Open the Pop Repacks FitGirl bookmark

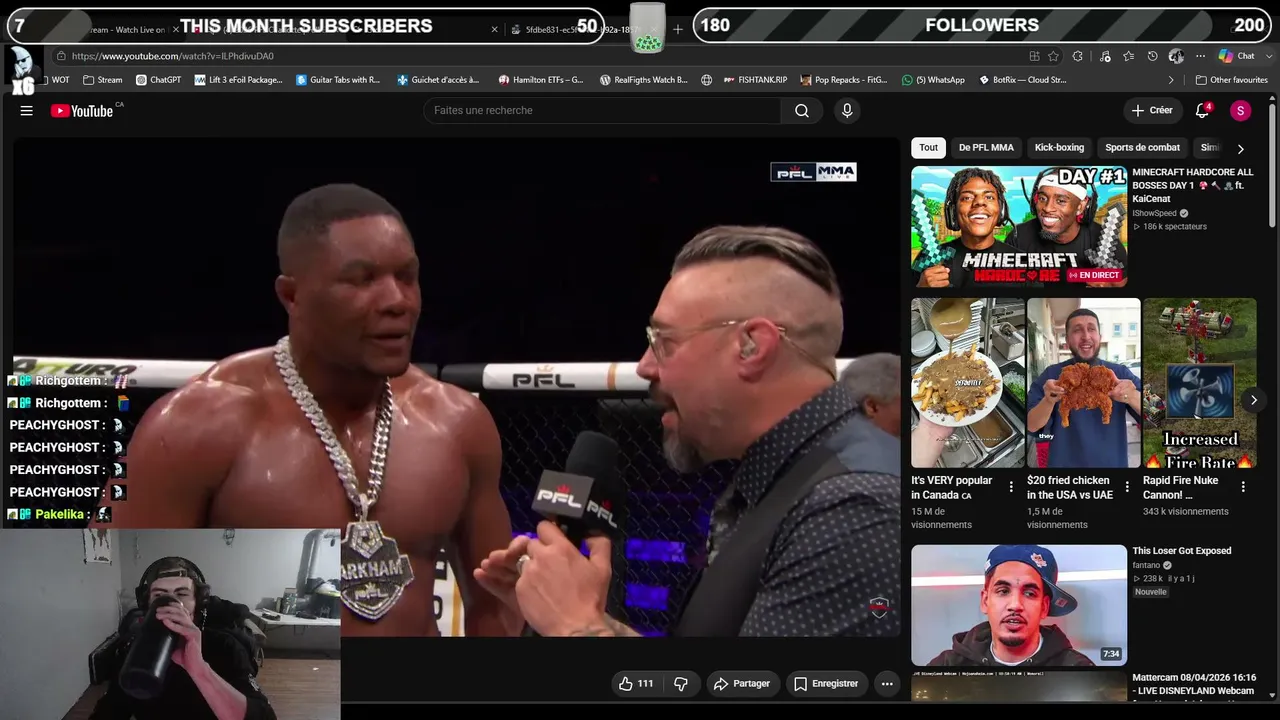click(x=844, y=80)
